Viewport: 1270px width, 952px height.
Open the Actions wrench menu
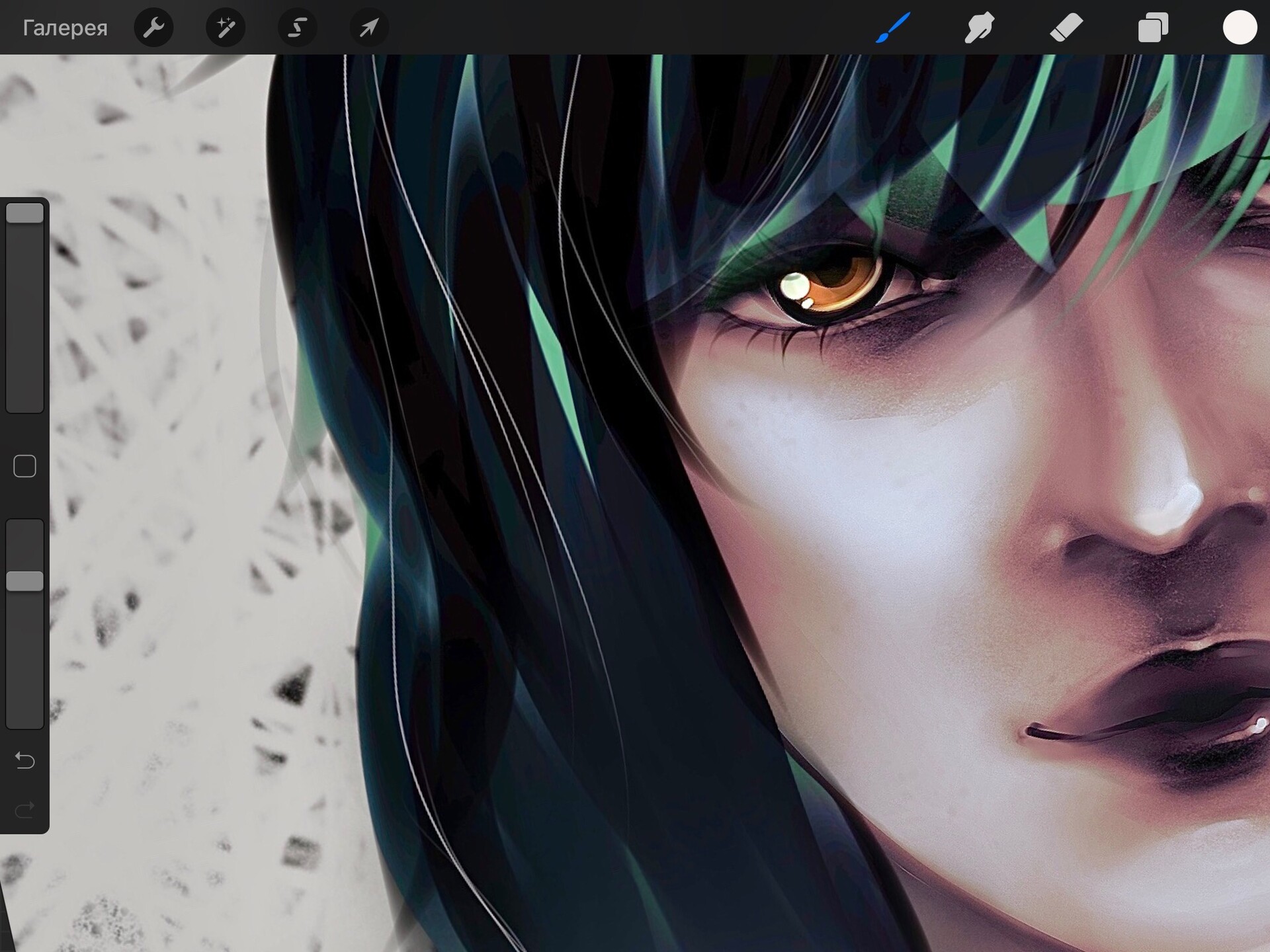coord(153,28)
